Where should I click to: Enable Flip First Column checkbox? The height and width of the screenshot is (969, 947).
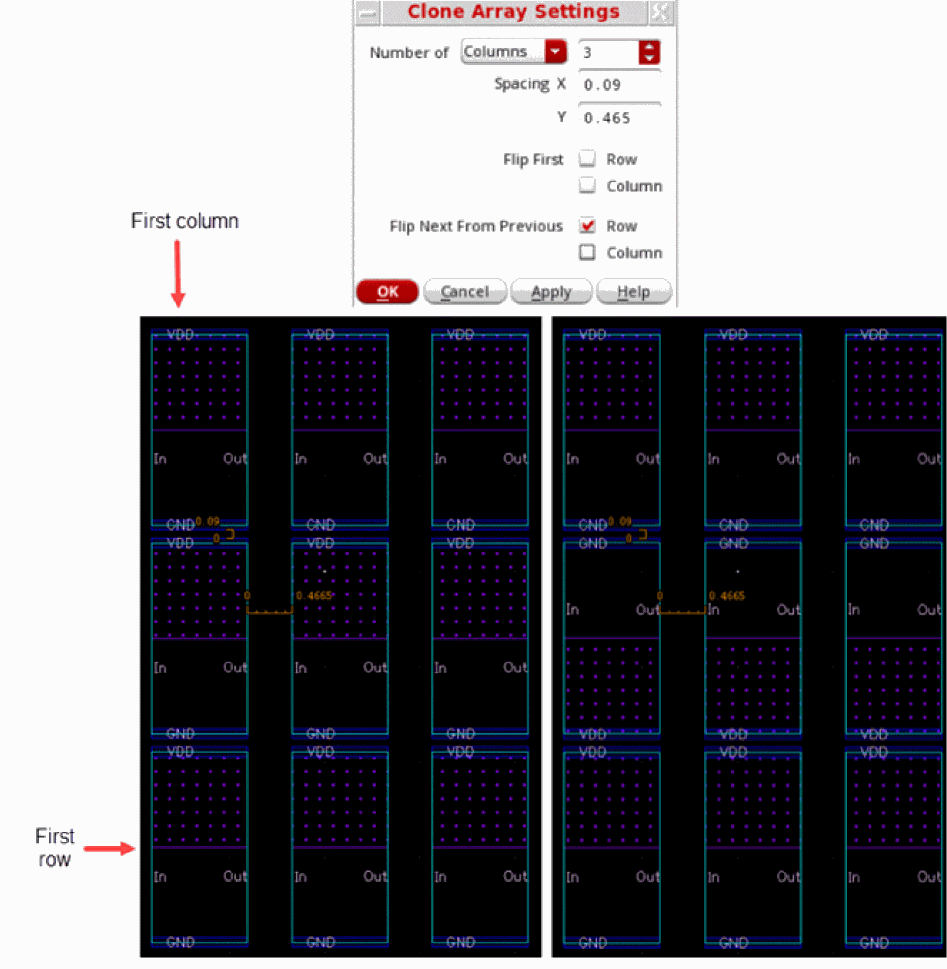pyautogui.click(x=587, y=185)
